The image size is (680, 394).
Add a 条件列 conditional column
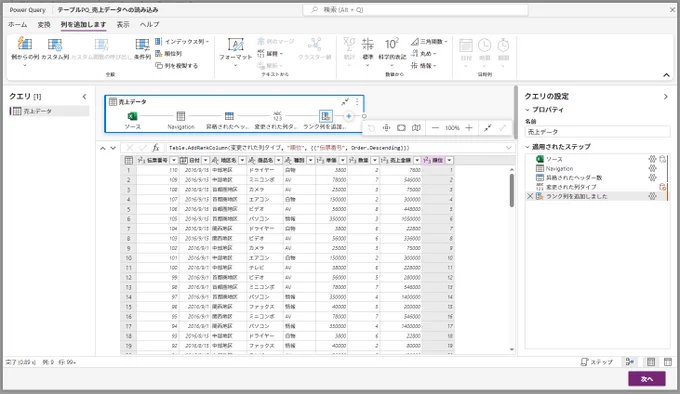click(142, 49)
